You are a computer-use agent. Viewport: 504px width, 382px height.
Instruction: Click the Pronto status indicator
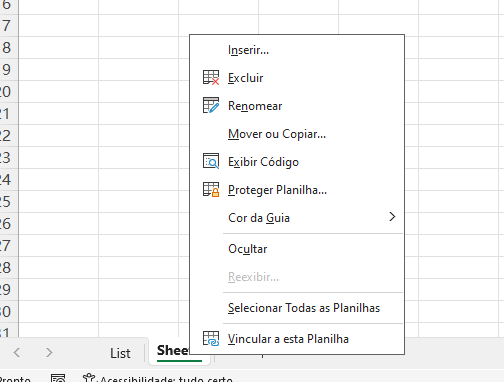(x=15, y=379)
